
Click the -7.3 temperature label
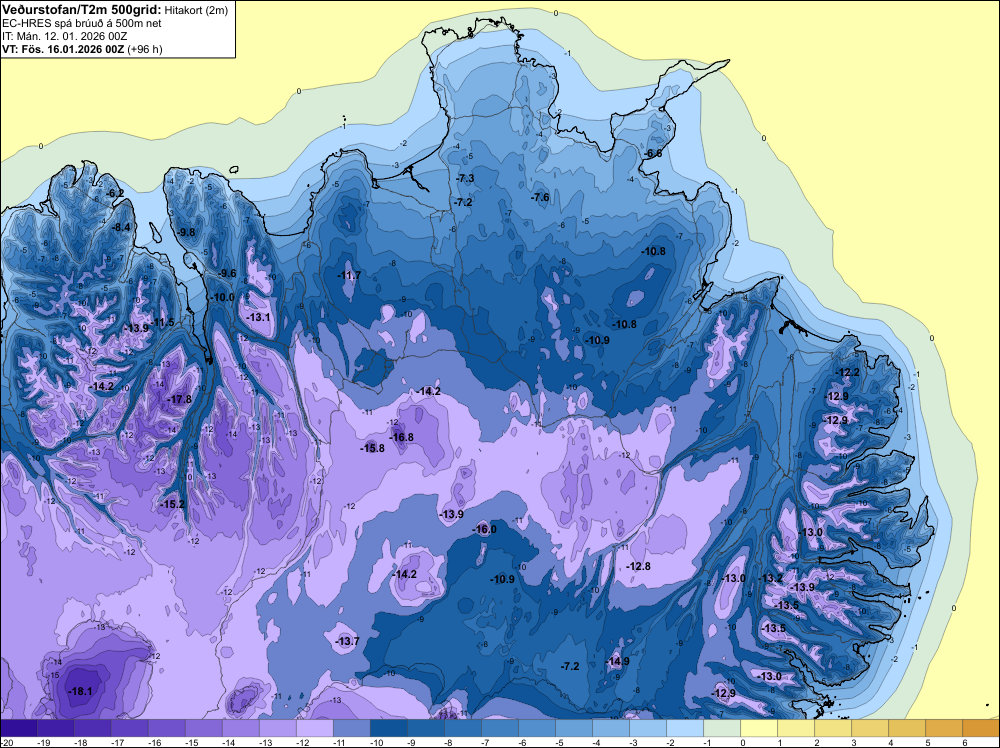pos(466,178)
